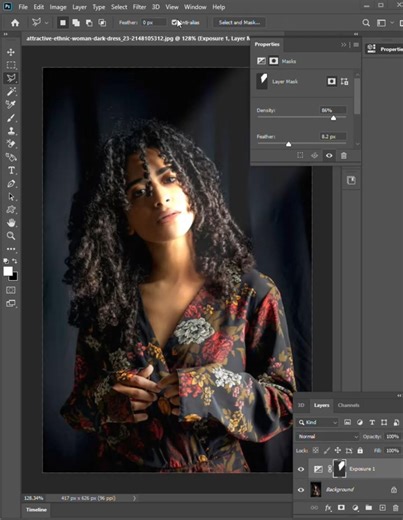
Task: Create a new group folder icon
Action: point(368,508)
